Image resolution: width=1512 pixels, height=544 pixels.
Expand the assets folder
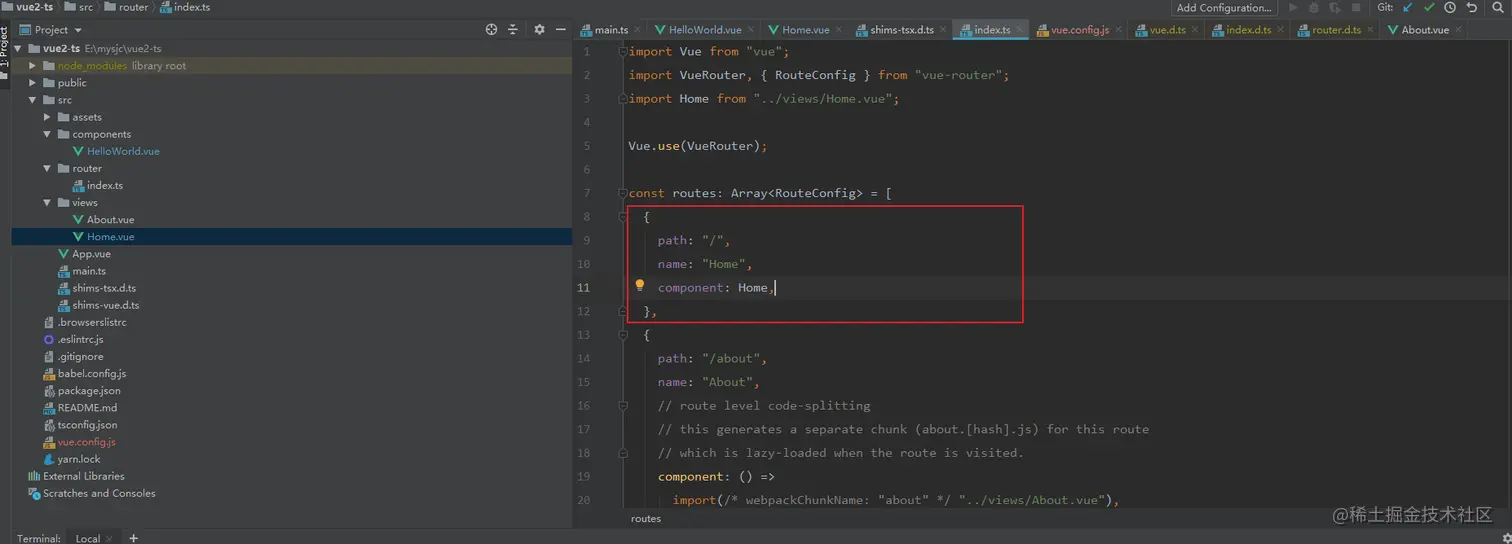coord(47,117)
